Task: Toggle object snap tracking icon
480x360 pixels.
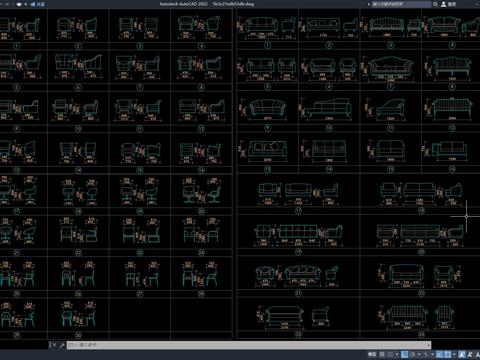Action: click(440, 354)
